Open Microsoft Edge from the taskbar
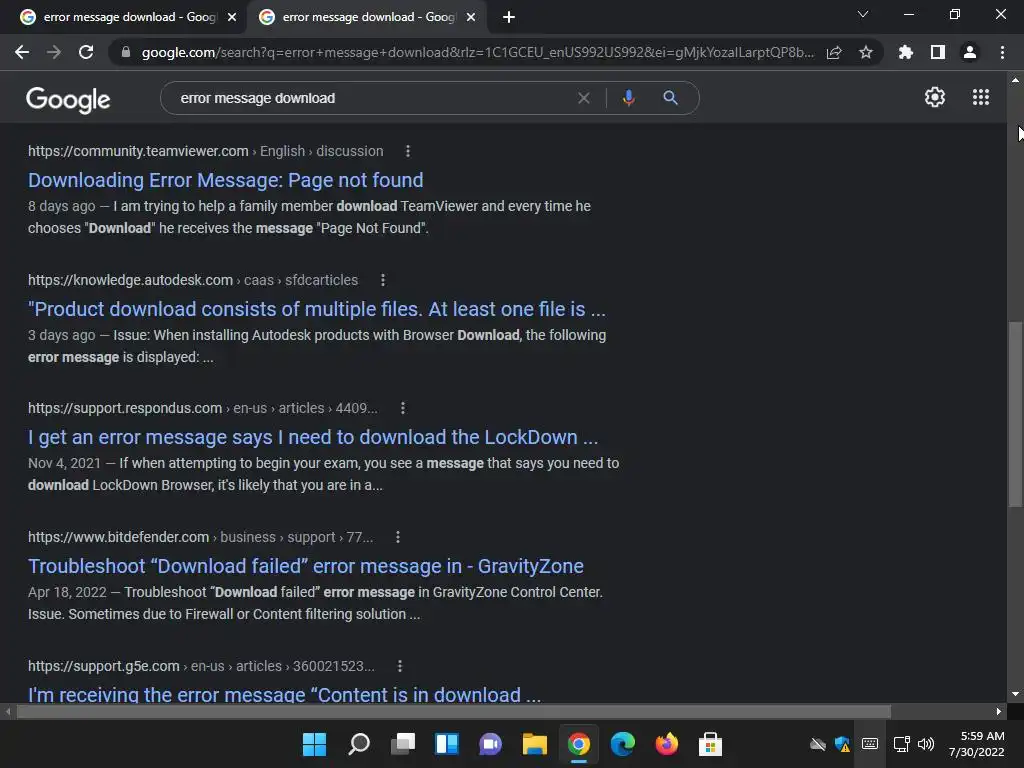Image resolution: width=1024 pixels, height=768 pixels. click(622, 744)
